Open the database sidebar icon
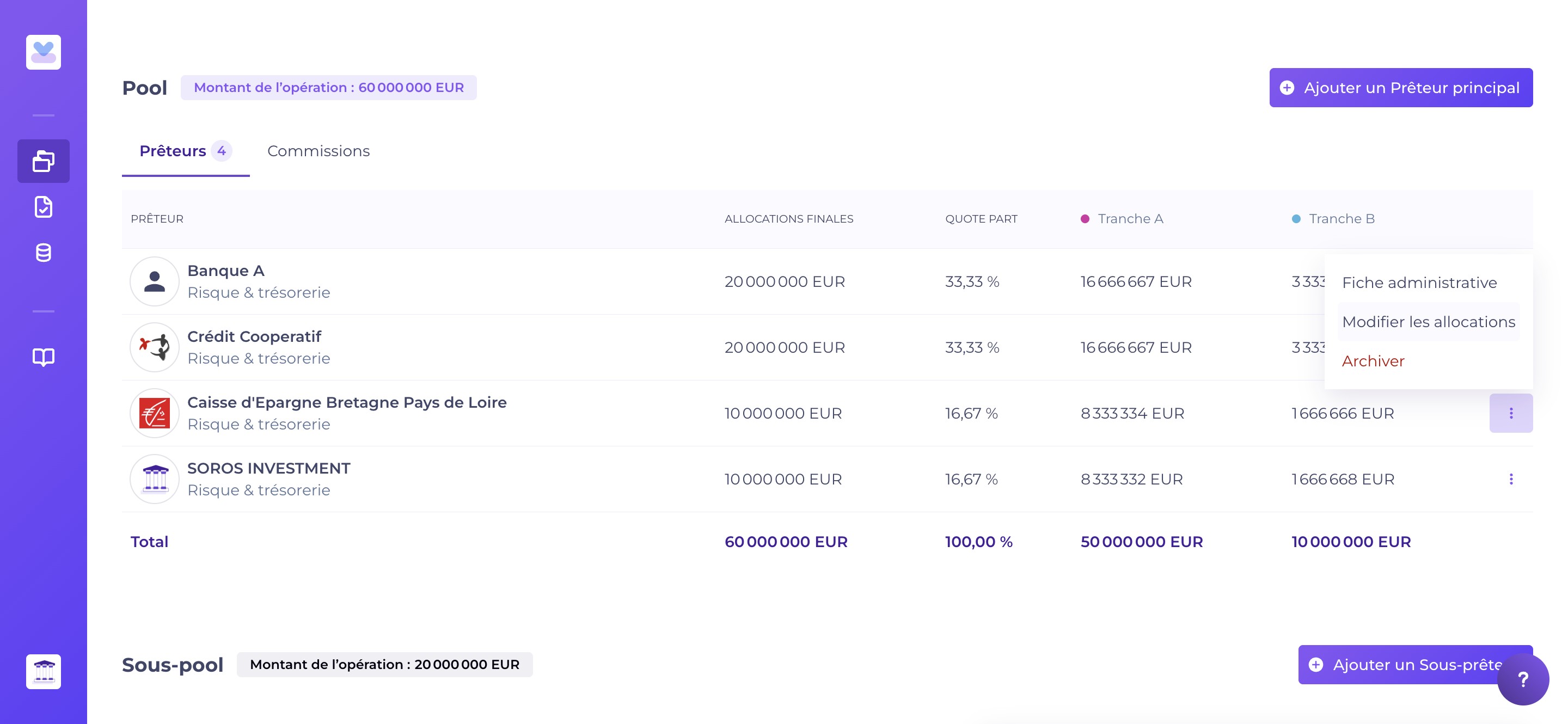This screenshot has height=724, width=1568. [43, 253]
